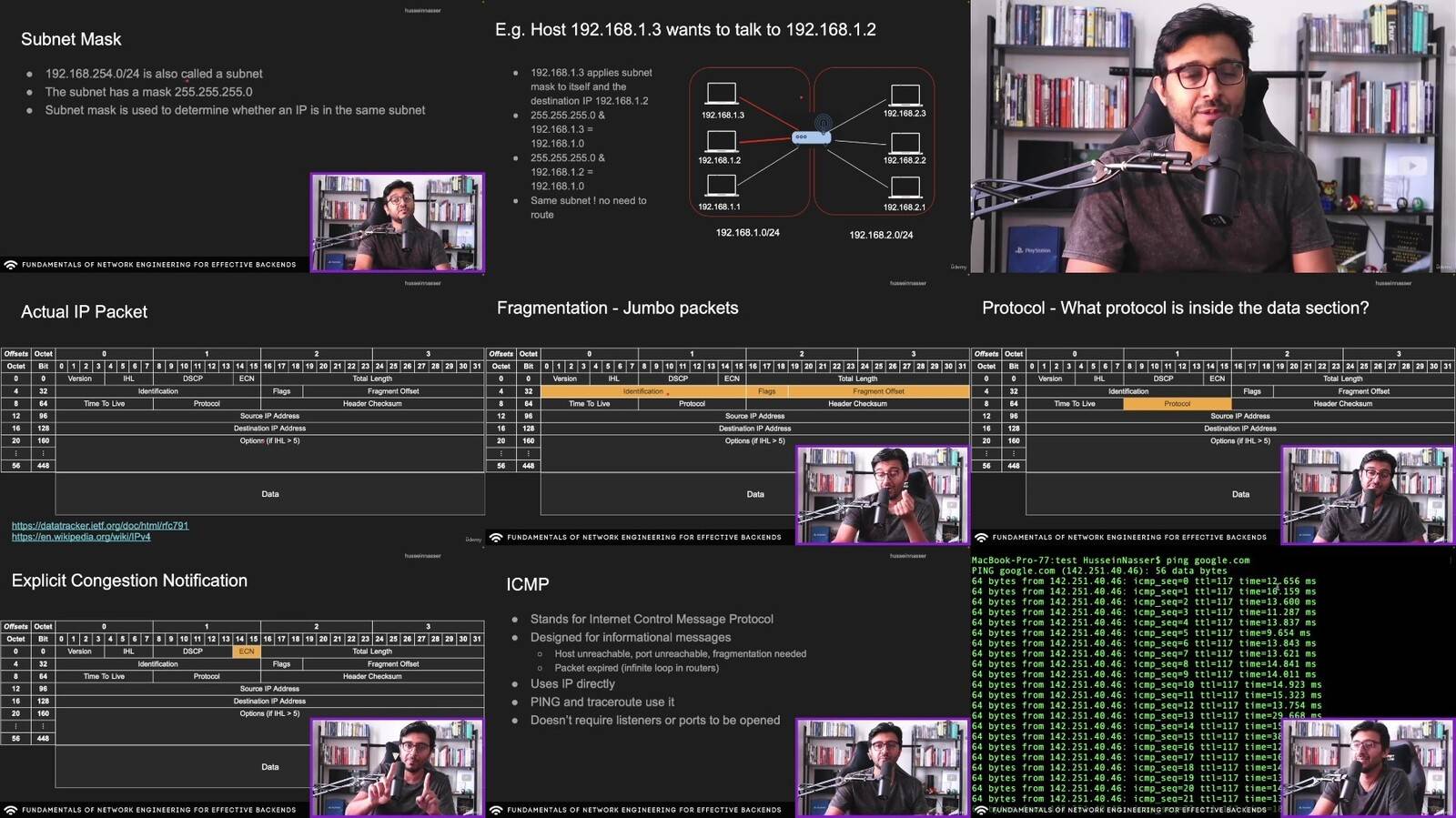Click the 'Subnet Mask' slide title
The width and height of the screenshot is (1456, 818).
[x=71, y=39]
